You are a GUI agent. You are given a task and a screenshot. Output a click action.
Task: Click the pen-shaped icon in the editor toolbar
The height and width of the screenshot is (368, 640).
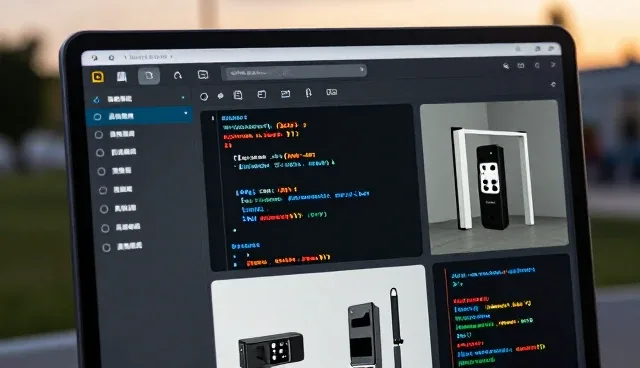coord(309,93)
